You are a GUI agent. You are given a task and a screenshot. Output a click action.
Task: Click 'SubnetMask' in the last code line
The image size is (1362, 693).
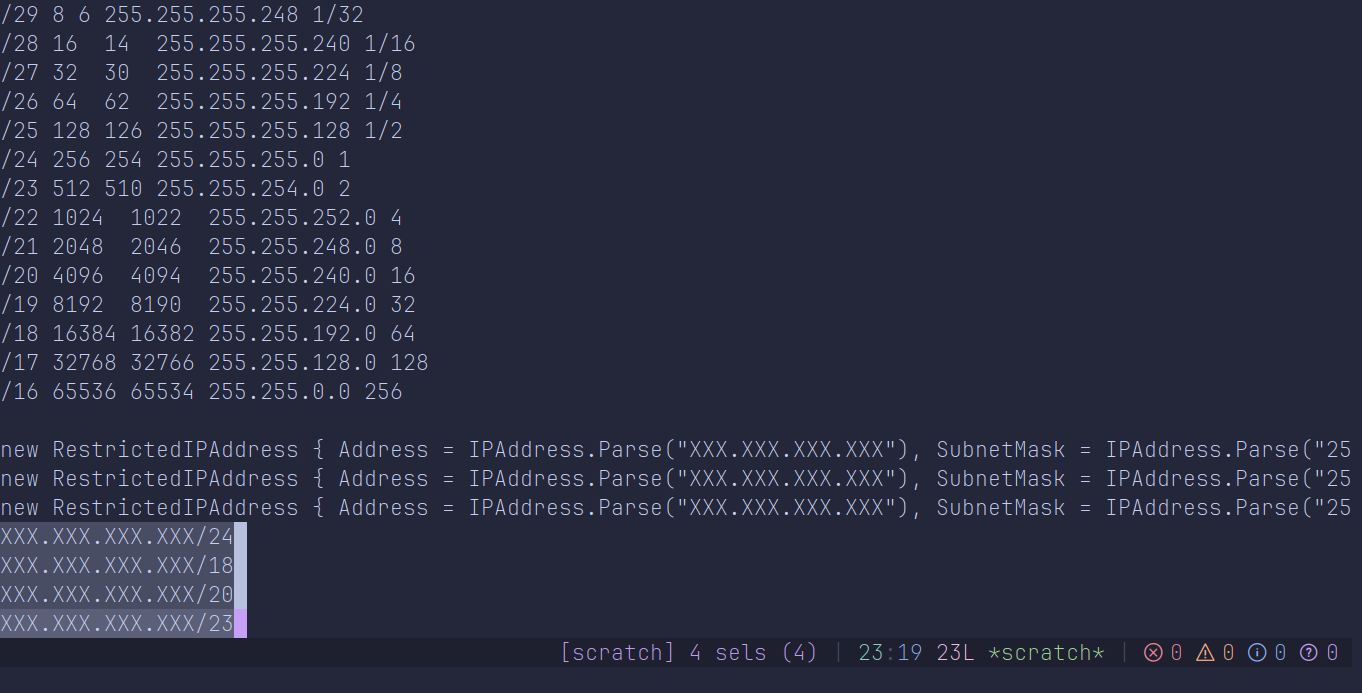tap(1000, 508)
